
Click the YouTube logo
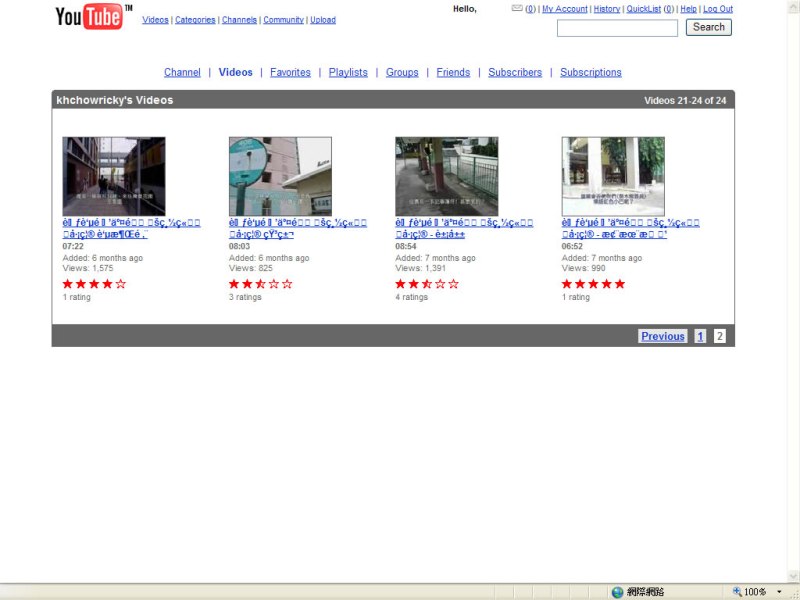coord(93,16)
